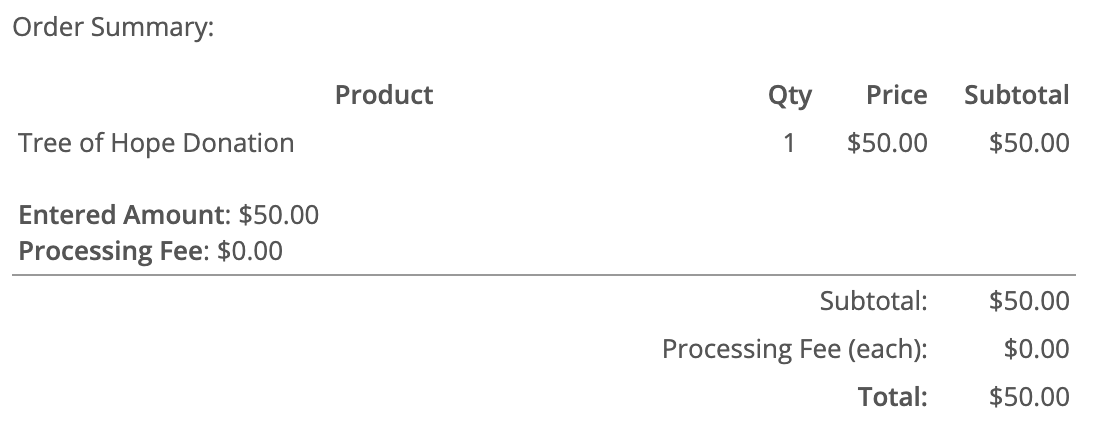This screenshot has height=440, width=1096.
Task: Click the Qty column header
Action: 789,95
